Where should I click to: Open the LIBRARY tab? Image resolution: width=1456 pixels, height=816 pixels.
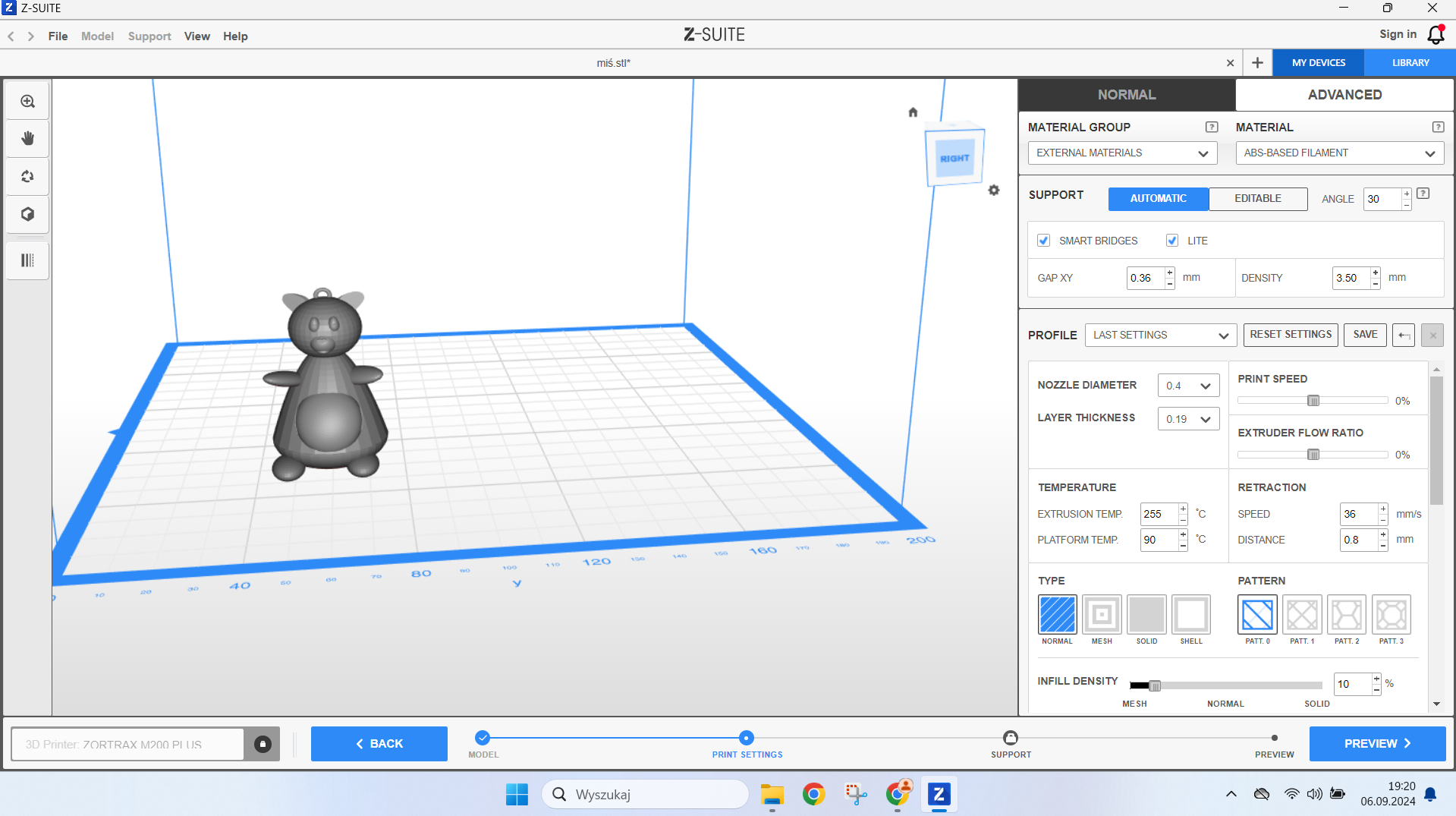coord(1410,63)
